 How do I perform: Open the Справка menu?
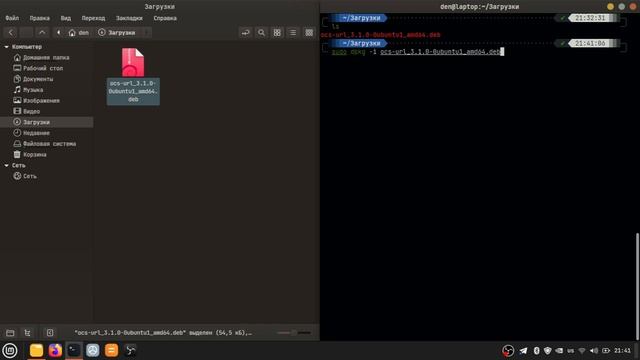[165, 18]
